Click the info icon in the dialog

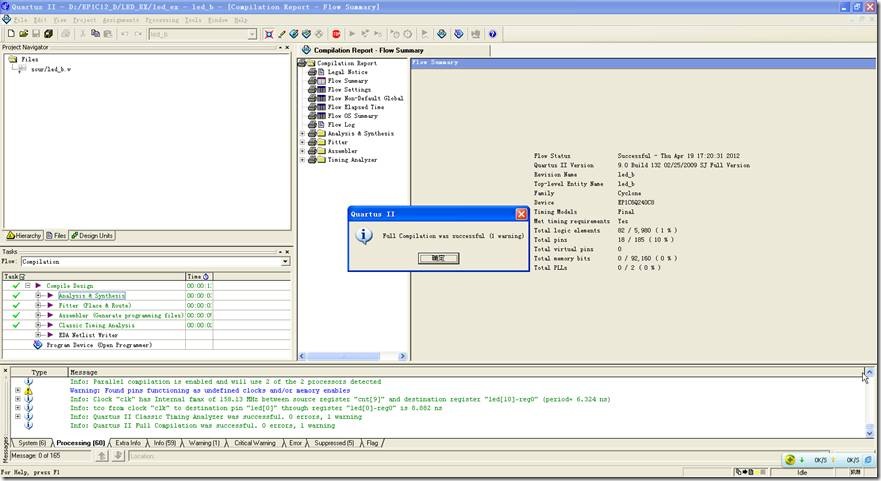point(364,236)
